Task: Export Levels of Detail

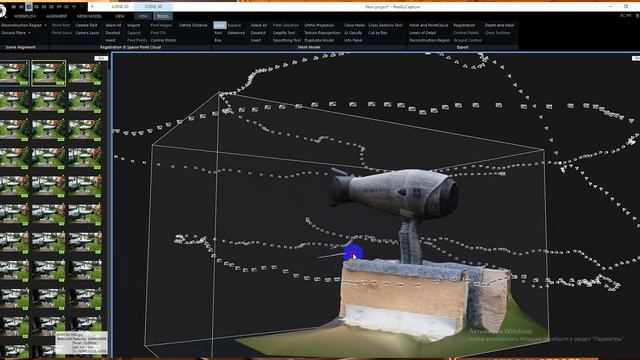Action: (x=422, y=33)
